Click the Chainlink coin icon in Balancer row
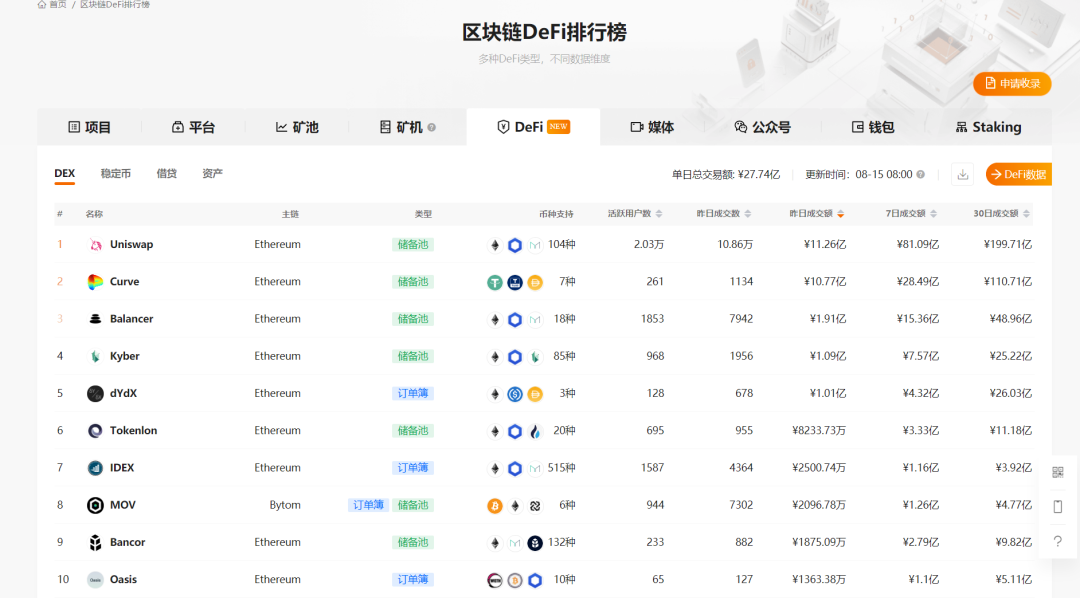The height and width of the screenshot is (598, 1080). [515, 320]
